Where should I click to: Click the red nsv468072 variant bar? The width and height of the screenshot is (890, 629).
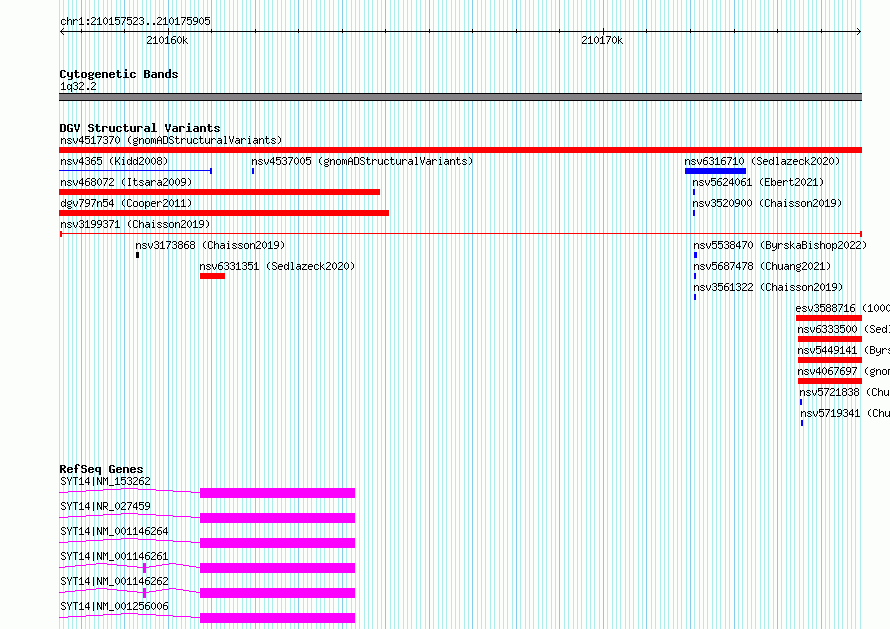[x=219, y=192]
